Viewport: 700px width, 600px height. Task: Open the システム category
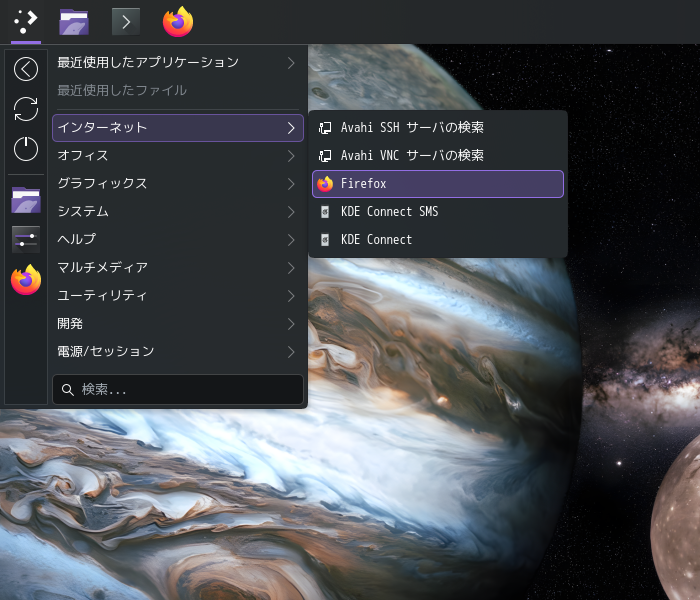178,212
